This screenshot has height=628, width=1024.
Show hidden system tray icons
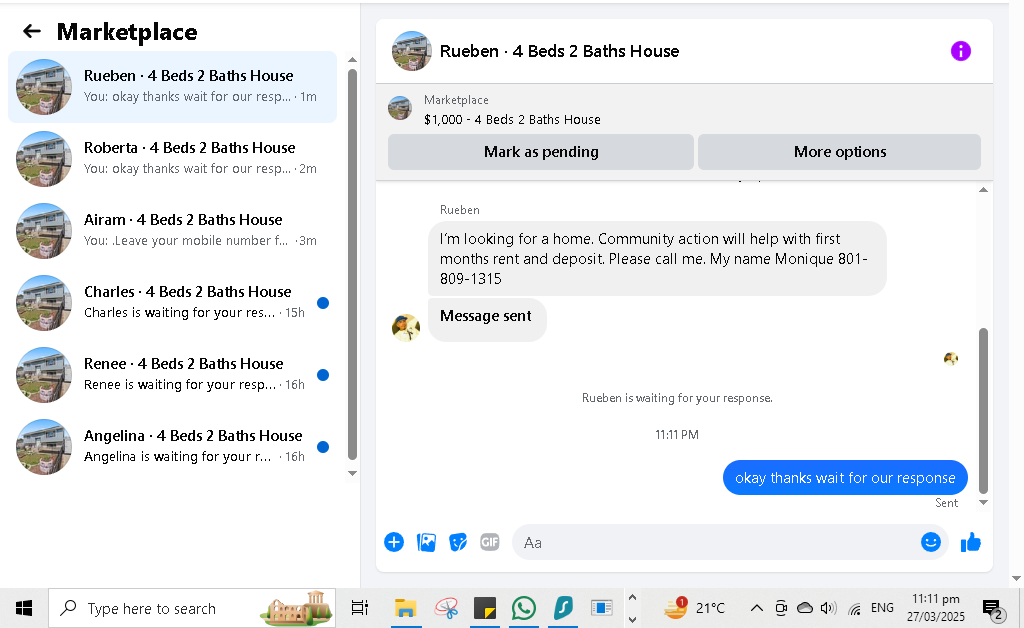click(x=756, y=608)
